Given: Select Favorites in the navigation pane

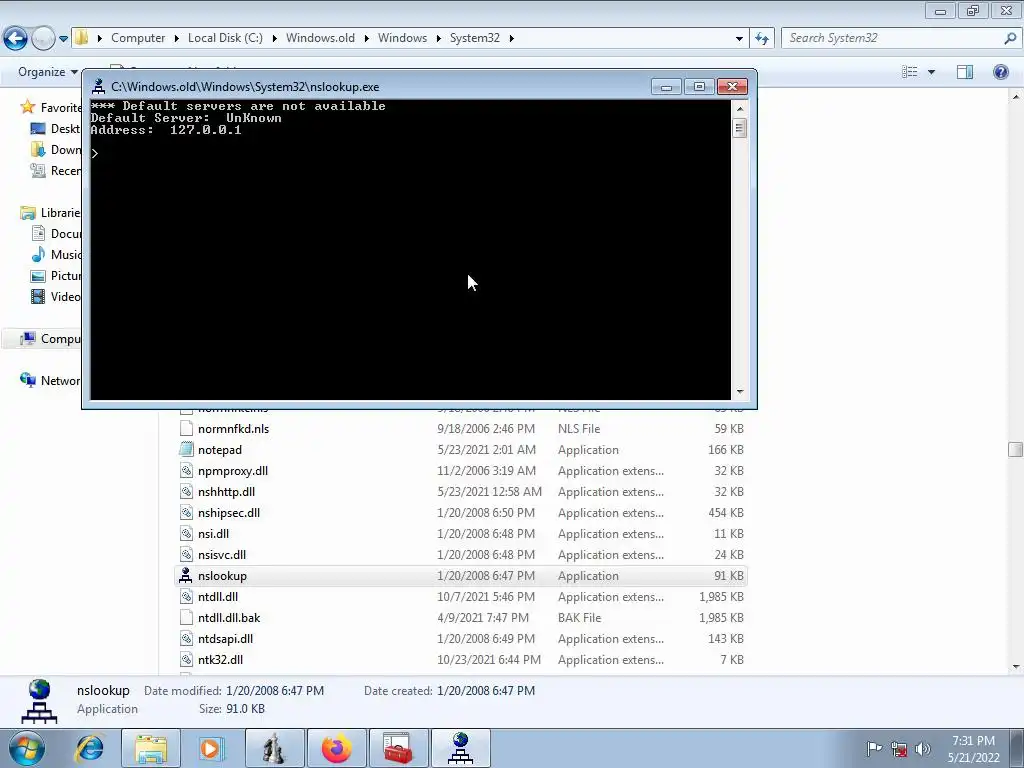Looking at the screenshot, I should pos(50,107).
